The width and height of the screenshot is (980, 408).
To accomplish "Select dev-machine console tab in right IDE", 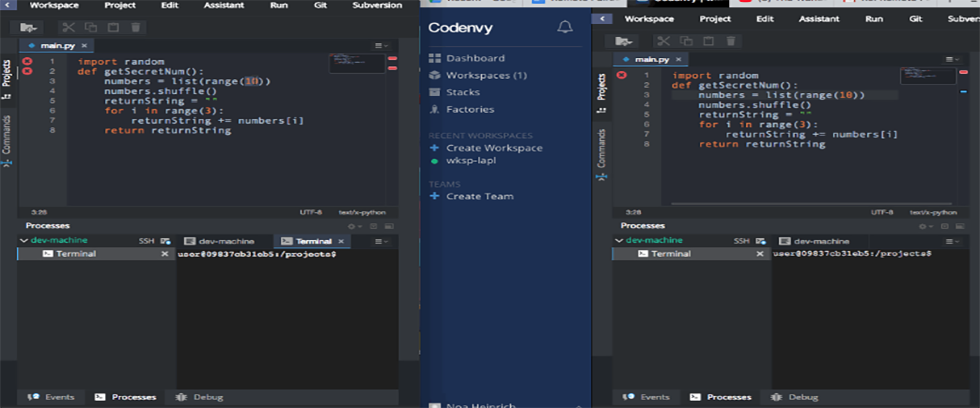I will pos(814,241).
